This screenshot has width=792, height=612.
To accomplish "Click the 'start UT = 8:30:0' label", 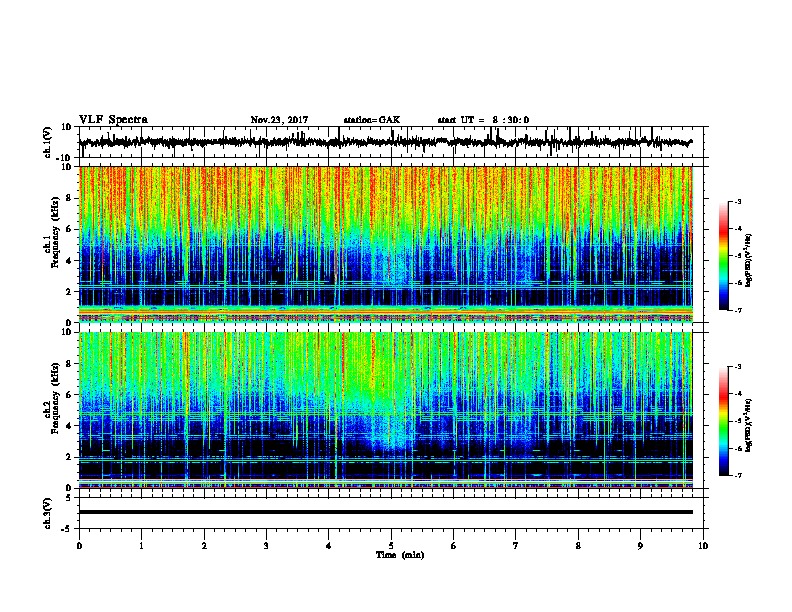I will (483, 120).
